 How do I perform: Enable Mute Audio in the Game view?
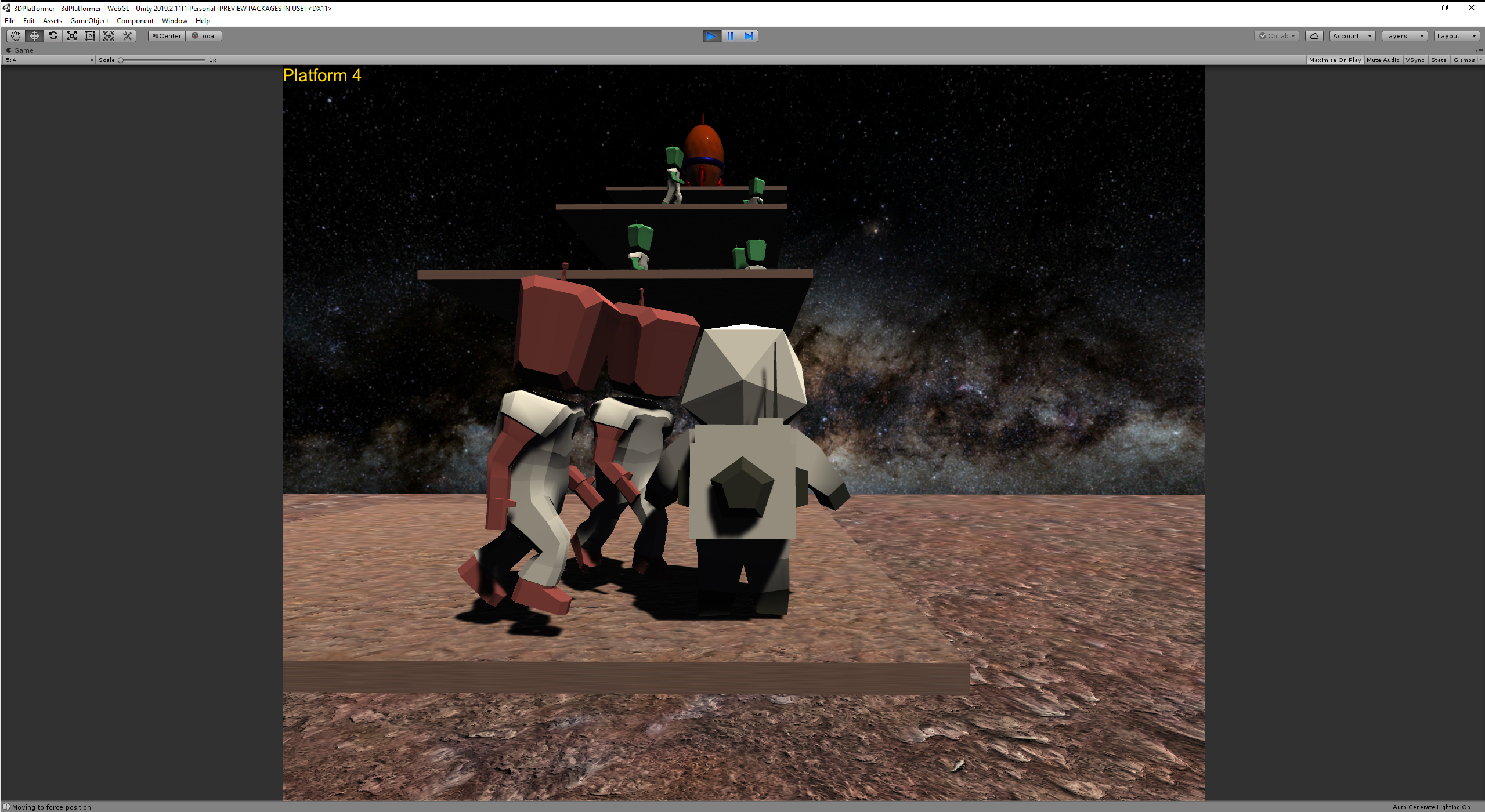(x=1383, y=60)
